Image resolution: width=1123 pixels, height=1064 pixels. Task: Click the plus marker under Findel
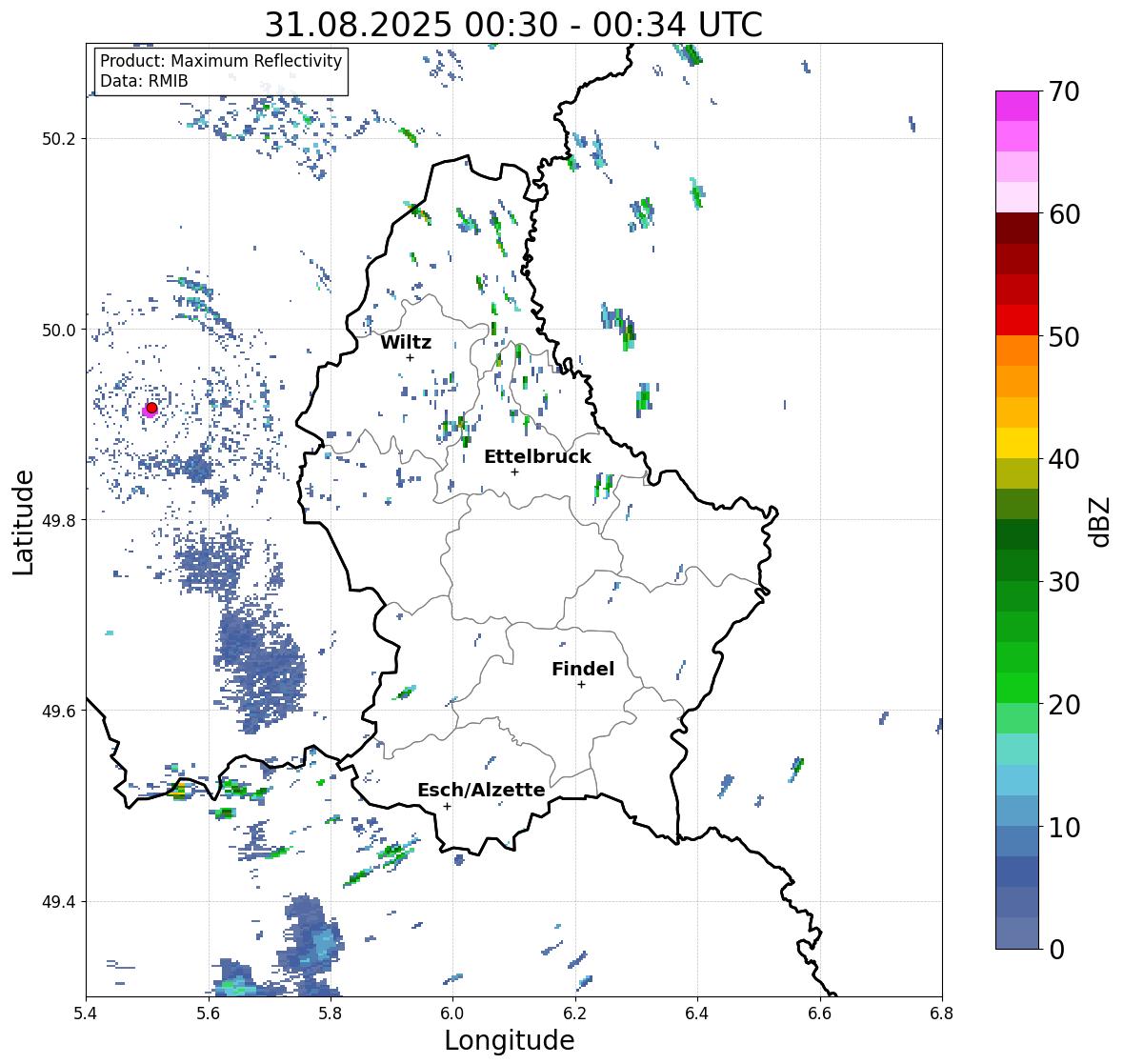pos(582,685)
